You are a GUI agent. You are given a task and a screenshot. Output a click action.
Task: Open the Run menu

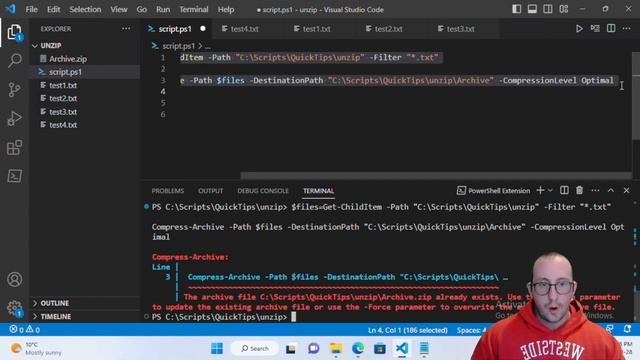163,9
